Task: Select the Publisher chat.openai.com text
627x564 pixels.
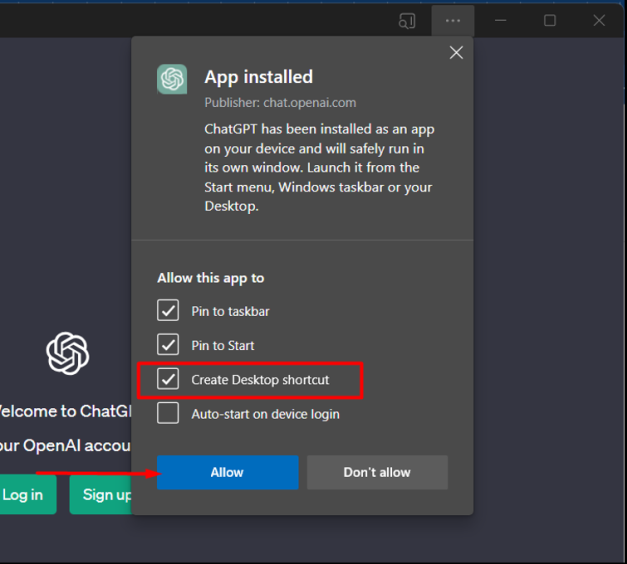Action: 280,103
